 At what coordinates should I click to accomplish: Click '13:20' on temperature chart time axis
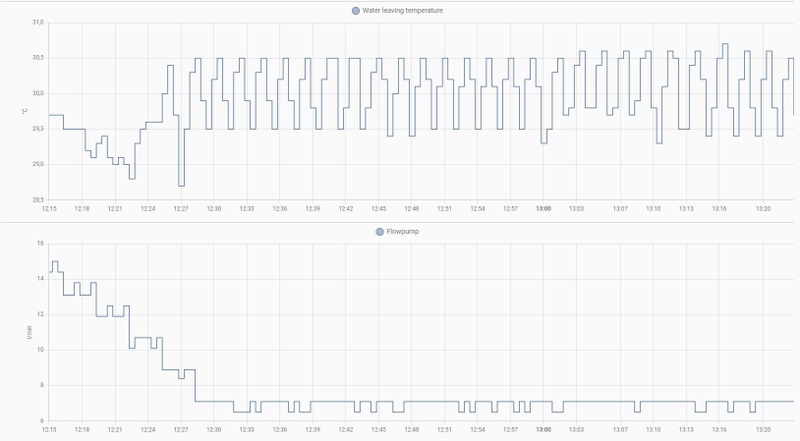tap(763, 209)
